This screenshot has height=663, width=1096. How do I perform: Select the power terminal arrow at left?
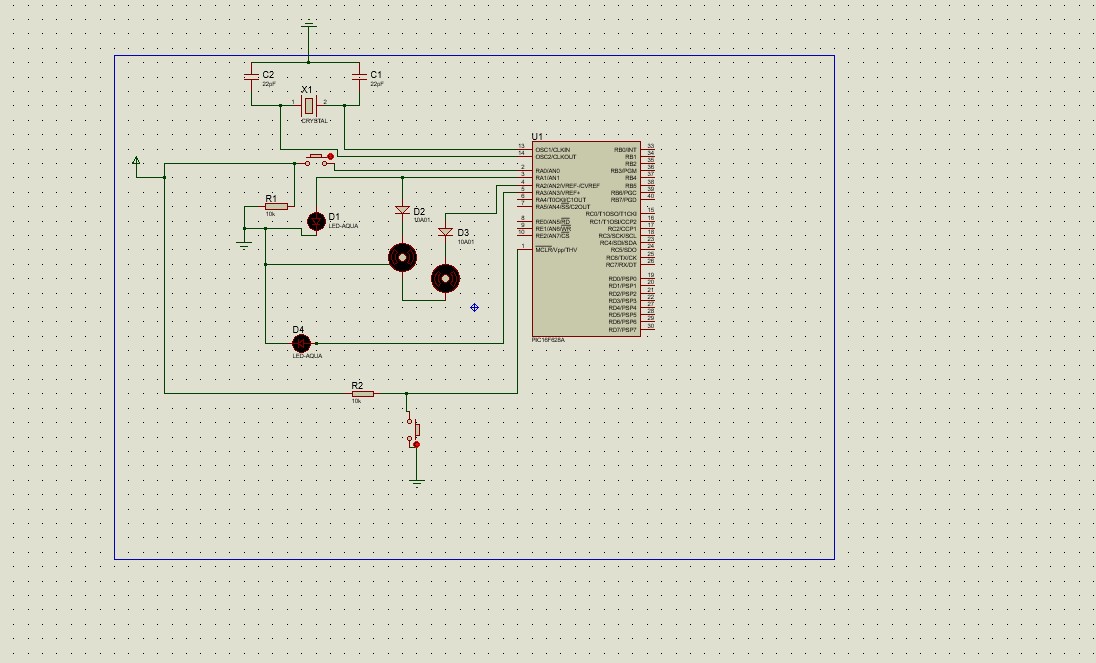[136, 161]
